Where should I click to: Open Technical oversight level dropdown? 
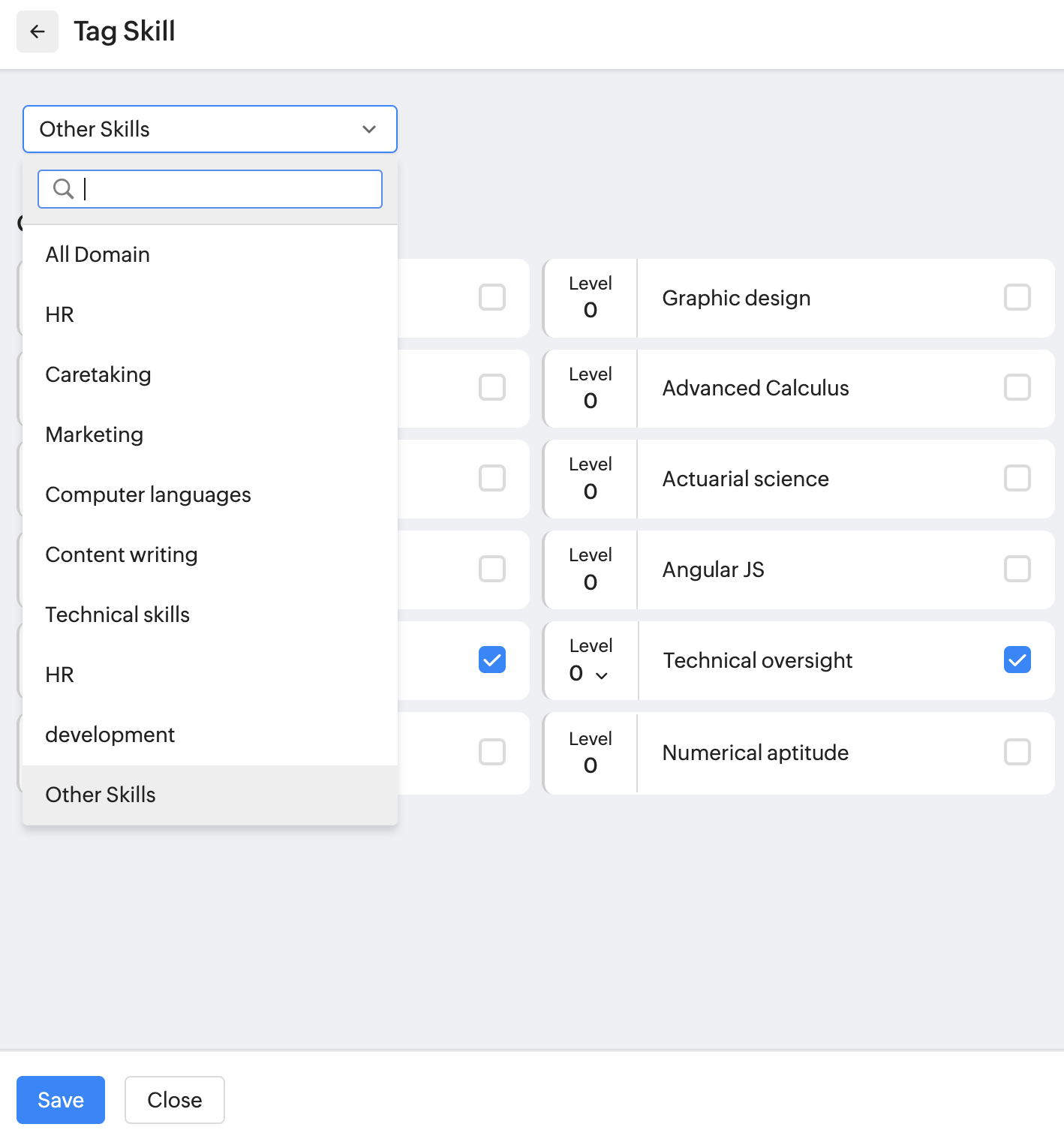[590, 674]
